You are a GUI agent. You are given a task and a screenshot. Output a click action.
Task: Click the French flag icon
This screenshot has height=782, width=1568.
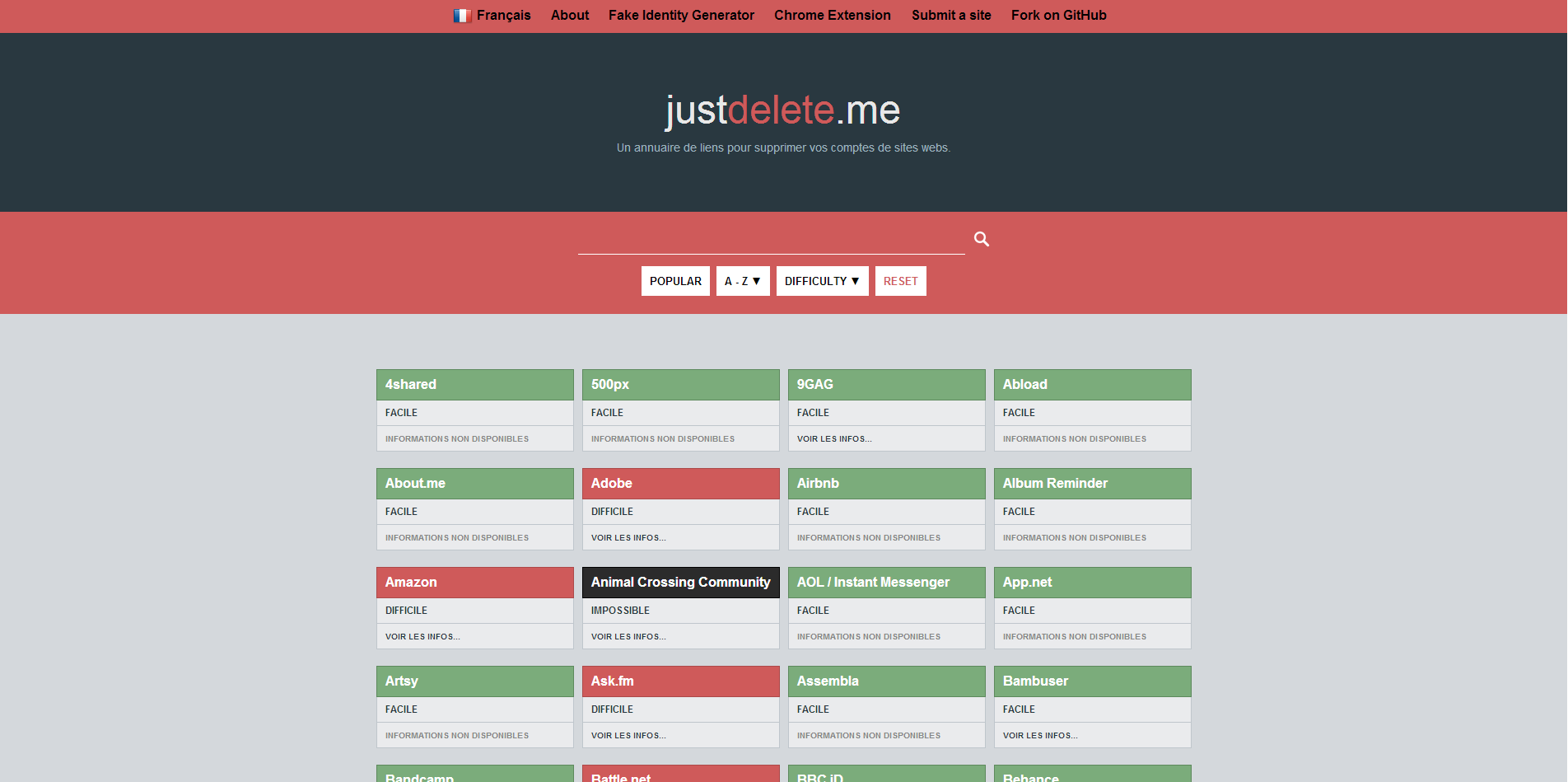pos(462,16)
